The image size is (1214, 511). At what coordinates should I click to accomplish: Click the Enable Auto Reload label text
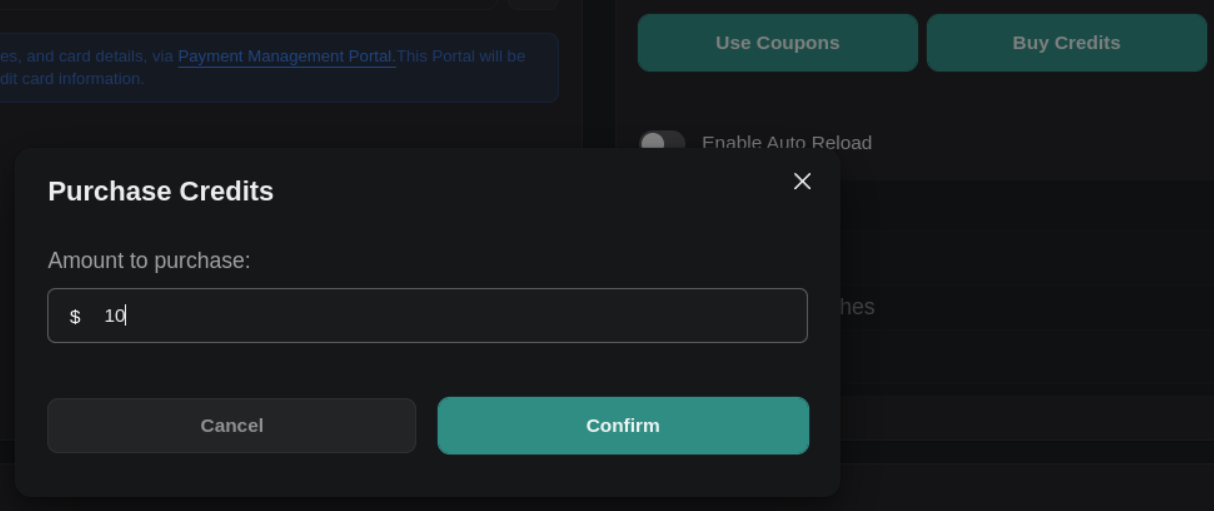pyautogui.click(x=787, y=142)
